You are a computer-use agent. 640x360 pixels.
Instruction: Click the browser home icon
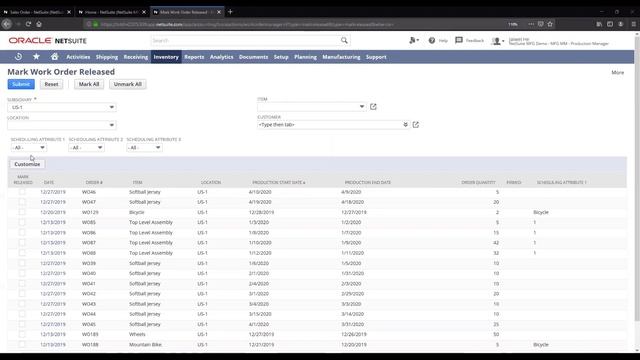[39, 24]
